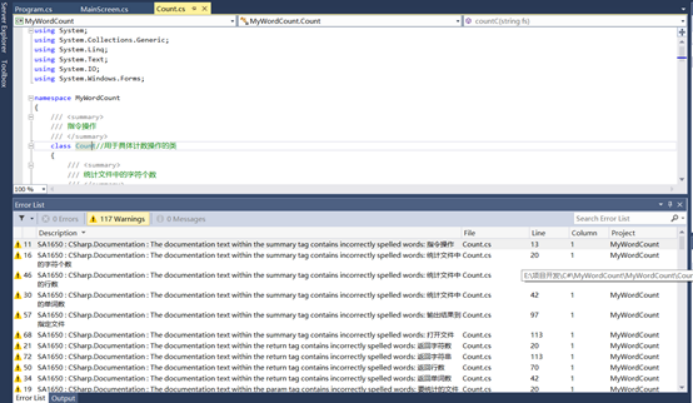
Task: Toggle the 117 Warnings filter
Action: click(x=118, y=219)
